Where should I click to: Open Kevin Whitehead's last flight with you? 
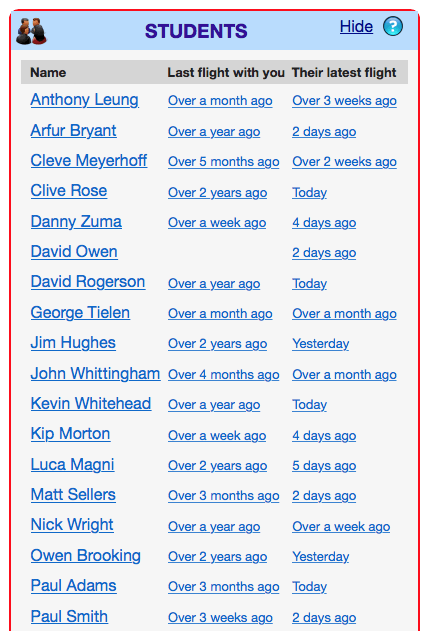point(214,405)
